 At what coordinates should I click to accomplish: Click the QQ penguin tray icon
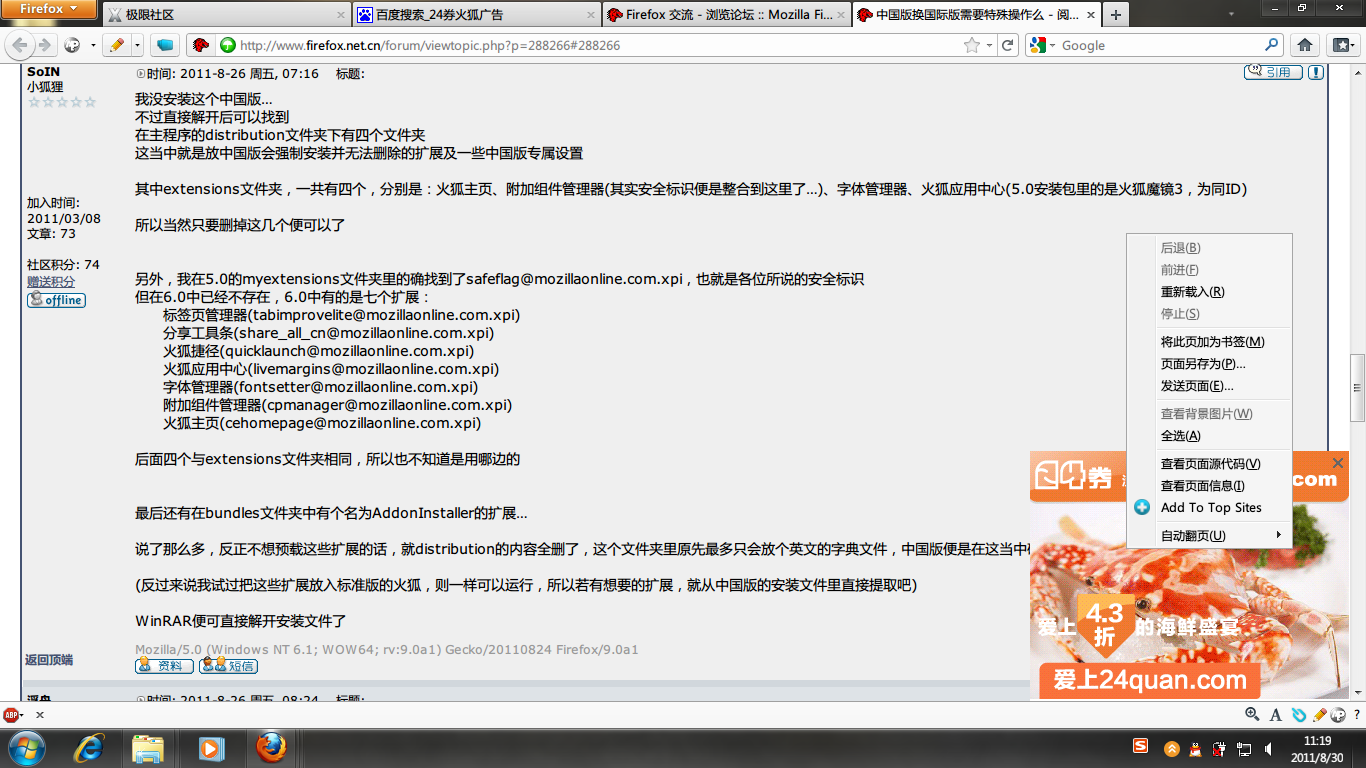(x=1193, y=748)
